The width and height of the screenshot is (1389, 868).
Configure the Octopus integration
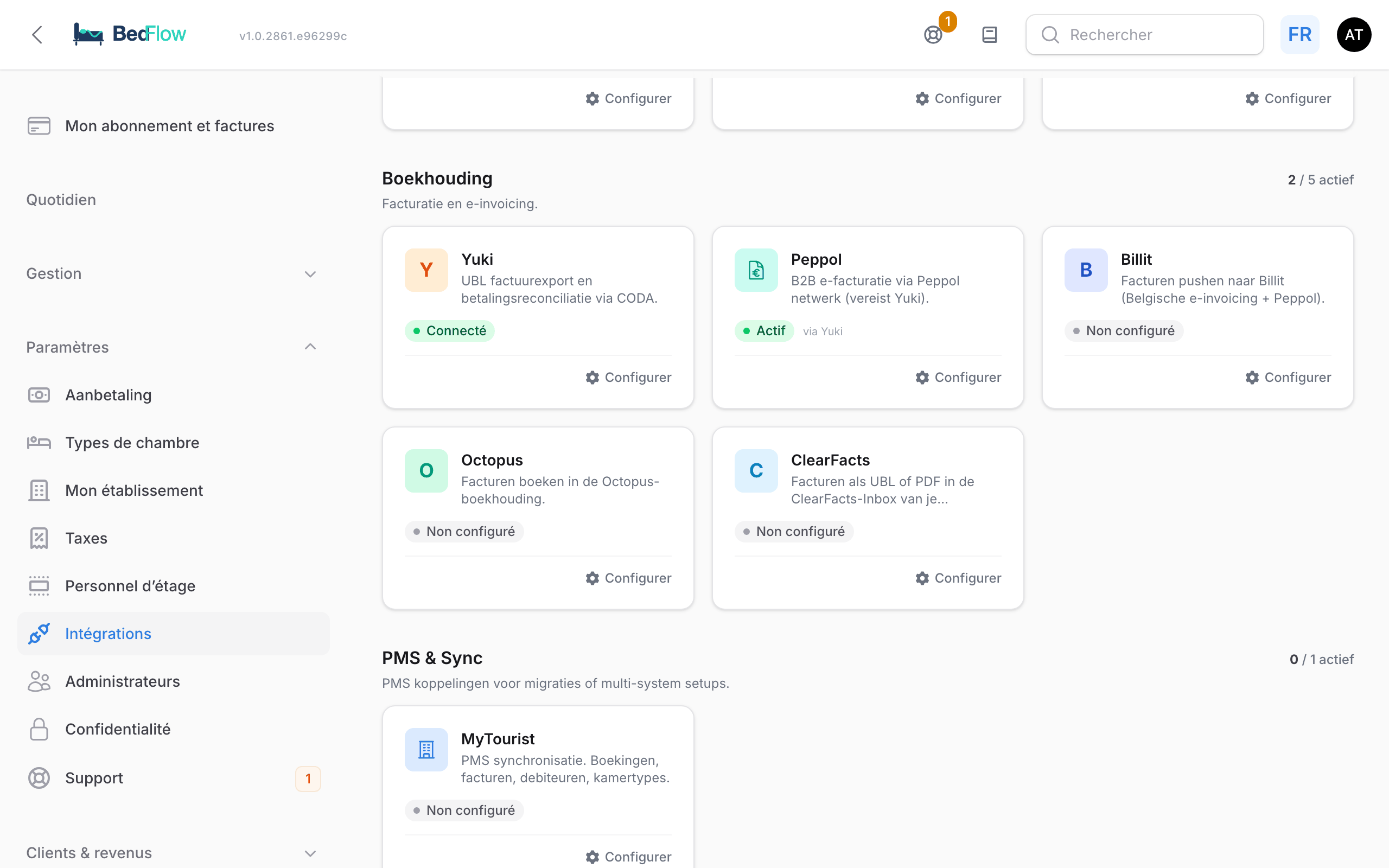(628, 578)
